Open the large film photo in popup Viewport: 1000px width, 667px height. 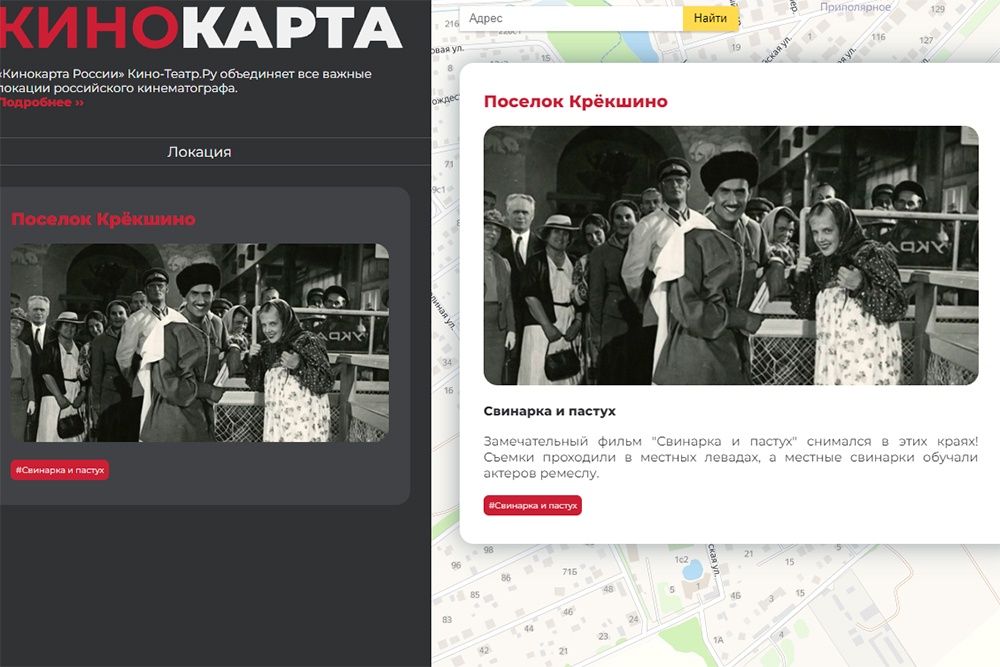coord(730,255)
